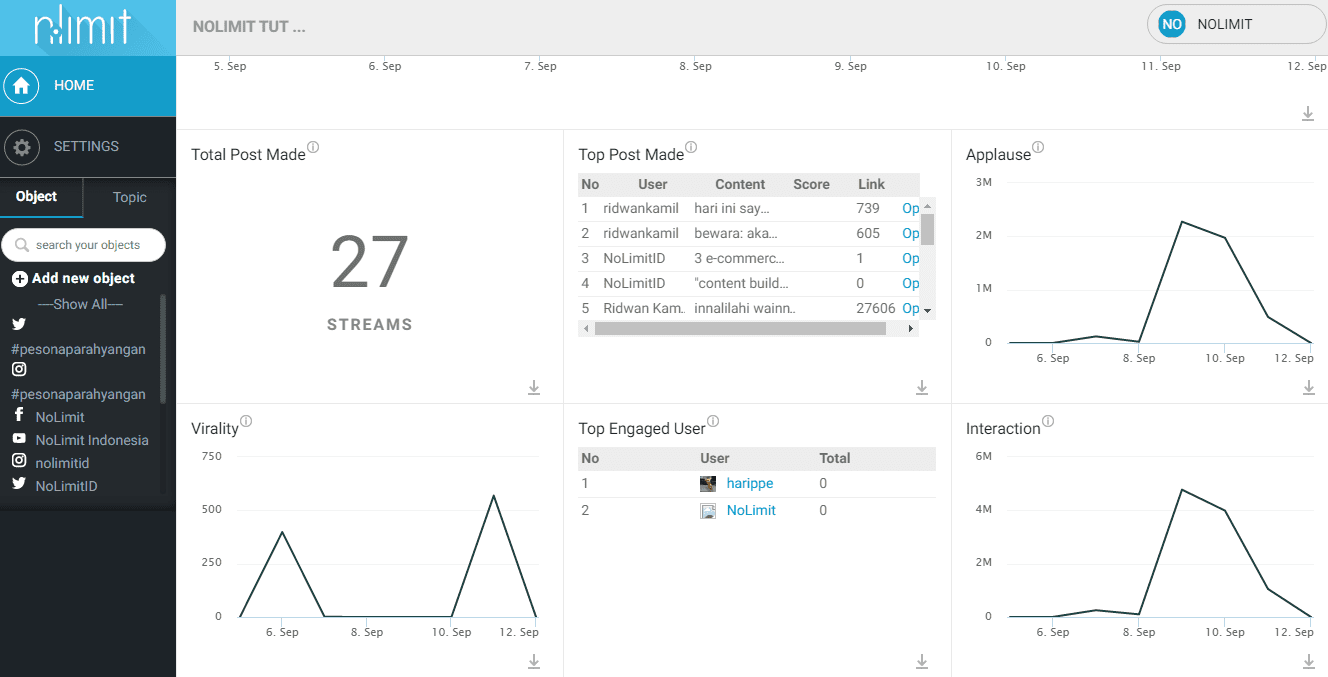The image size is (1328, 677).
Task: Click the search your objects field
Action: (84, 245)
